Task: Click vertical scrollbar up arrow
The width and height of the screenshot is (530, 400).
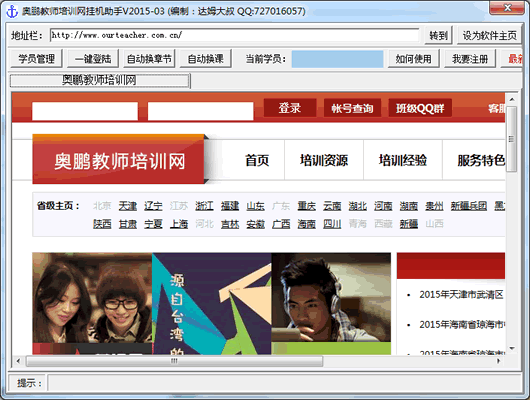Action: (512, 99)
